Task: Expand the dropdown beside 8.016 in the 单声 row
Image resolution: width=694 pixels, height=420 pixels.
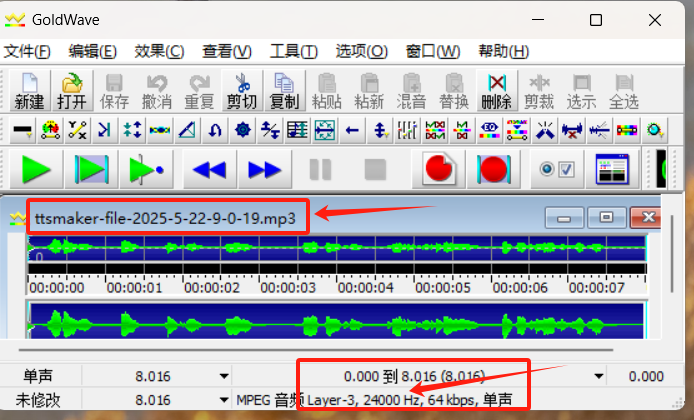Action: point(224,377)
